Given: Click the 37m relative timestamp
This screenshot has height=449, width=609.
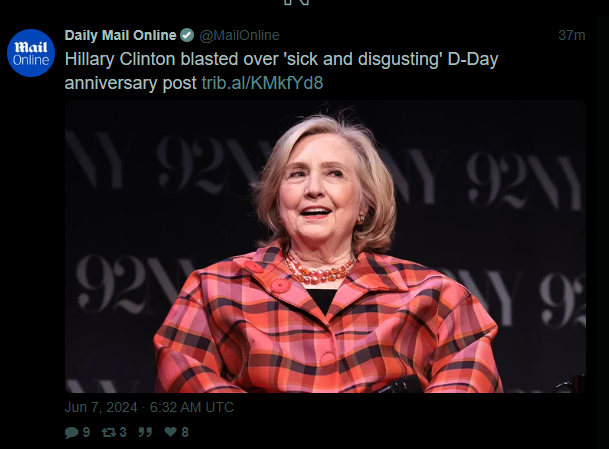Looking at the screenshot, I should pyautogui.click(x=572, y=35).
